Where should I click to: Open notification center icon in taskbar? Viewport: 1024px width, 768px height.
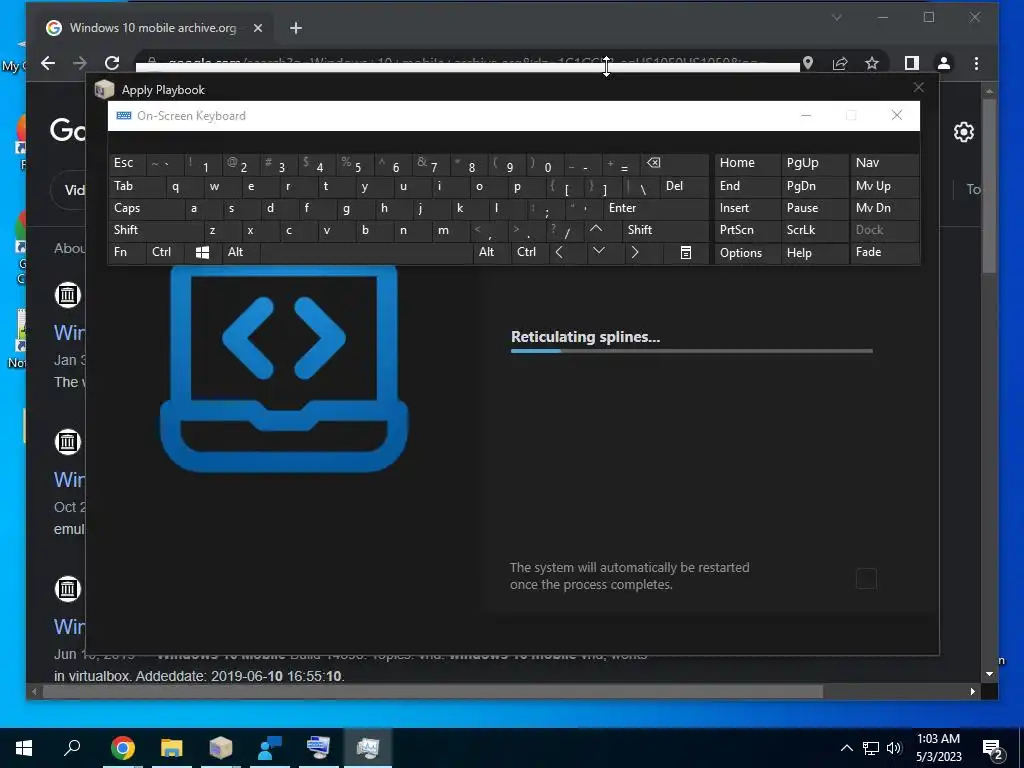[993, 748]
